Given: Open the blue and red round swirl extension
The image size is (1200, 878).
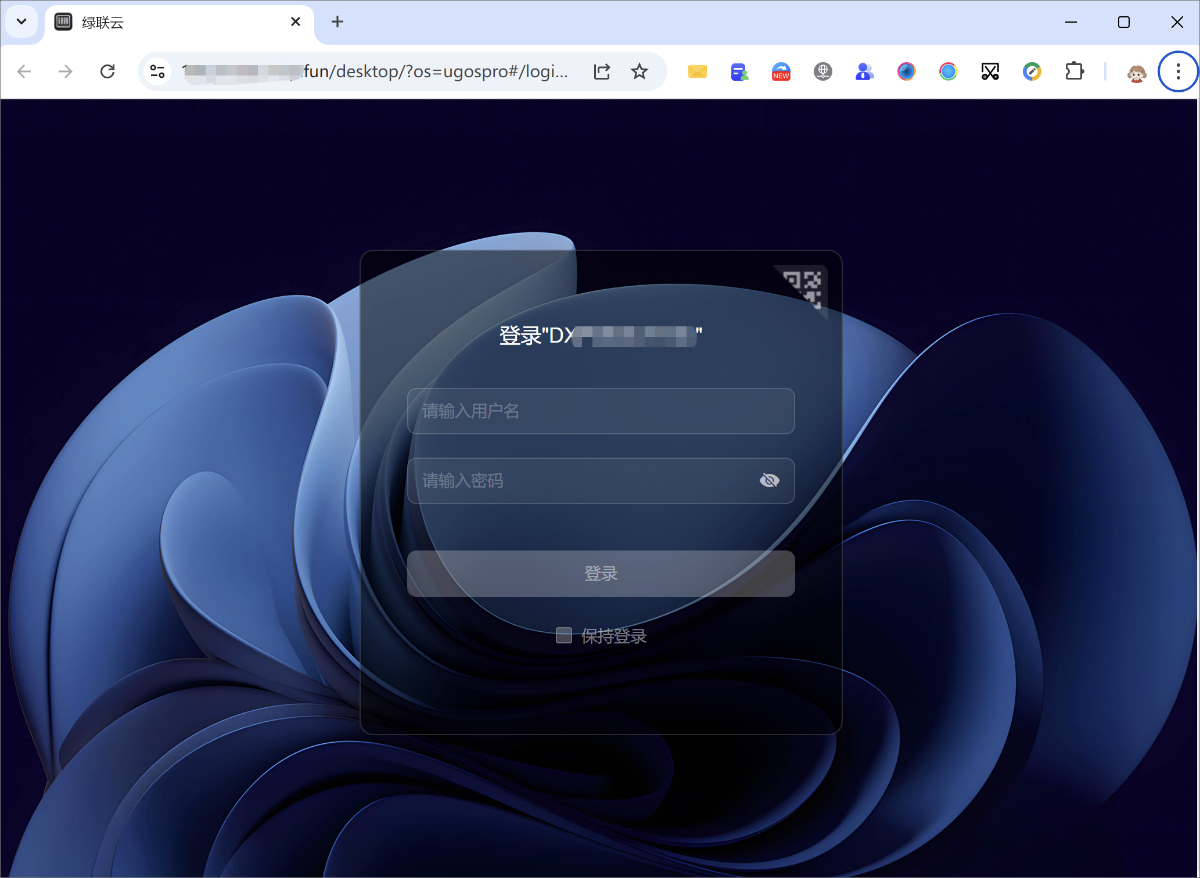Looking at the screenshot, I should pyautogui.click(x=907, y=72).
